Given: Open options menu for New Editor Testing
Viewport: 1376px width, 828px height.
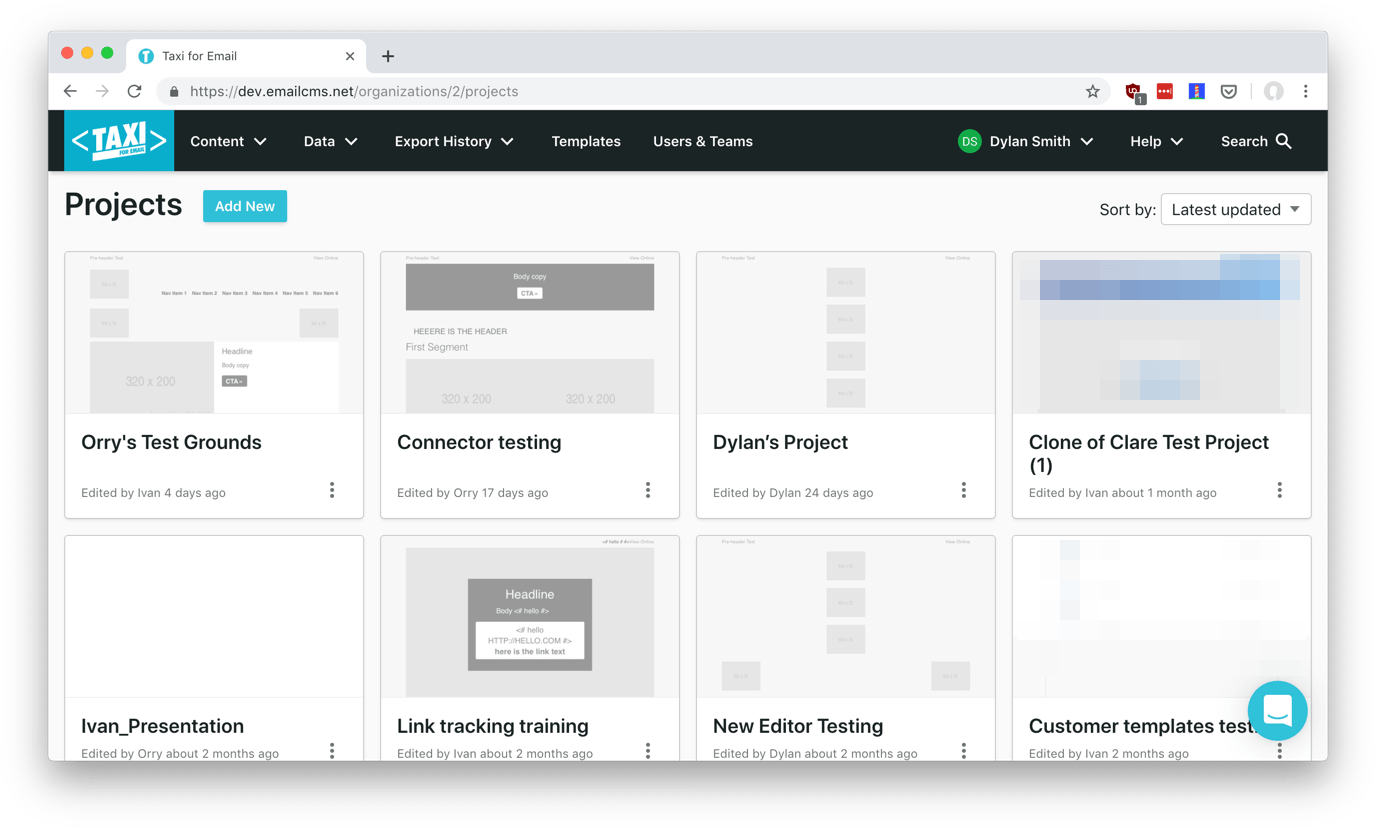Looking at the screenshot, I should pos(964,750).
